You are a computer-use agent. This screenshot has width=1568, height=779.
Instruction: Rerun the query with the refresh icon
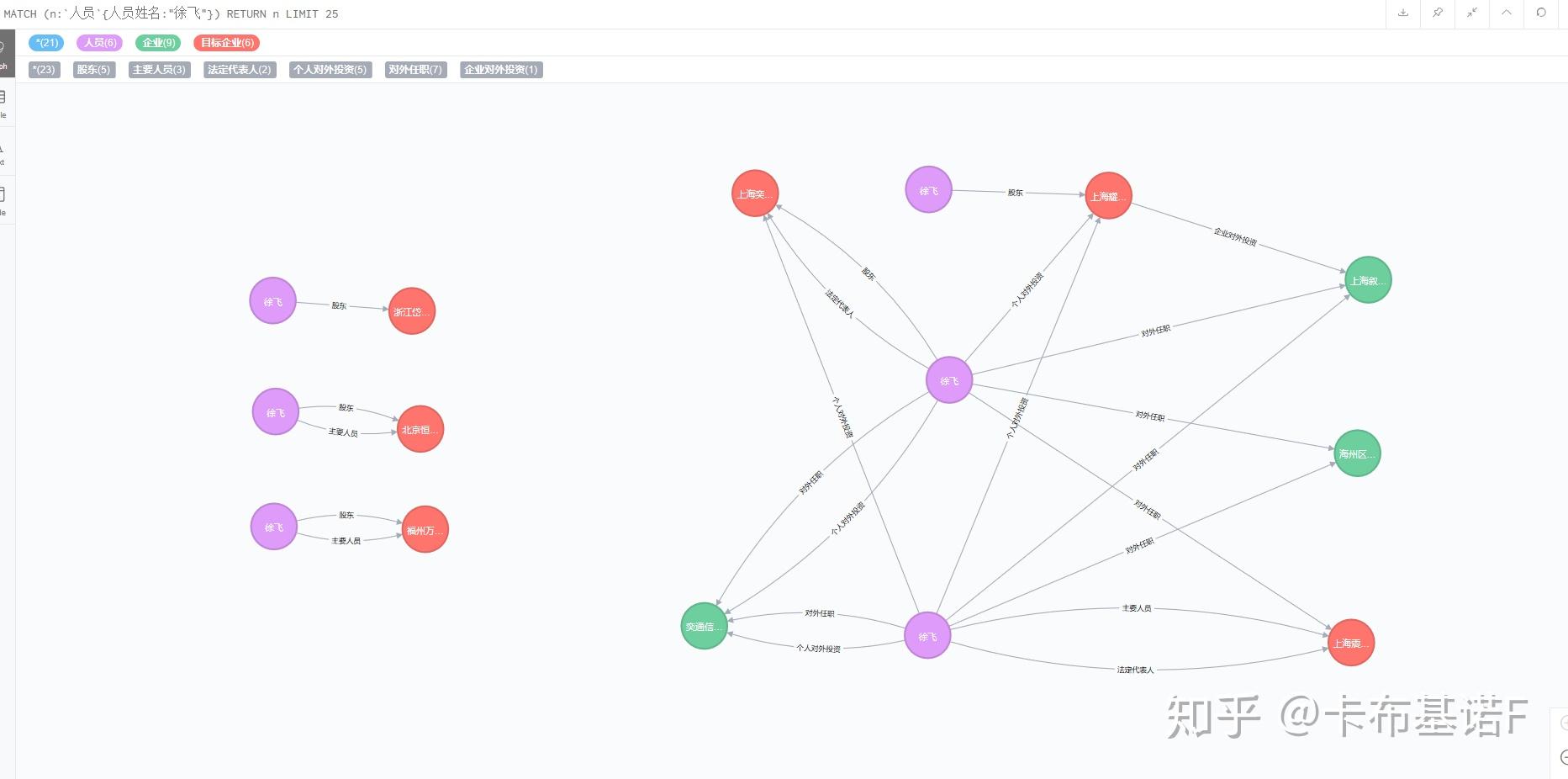tap(1541, 13)
